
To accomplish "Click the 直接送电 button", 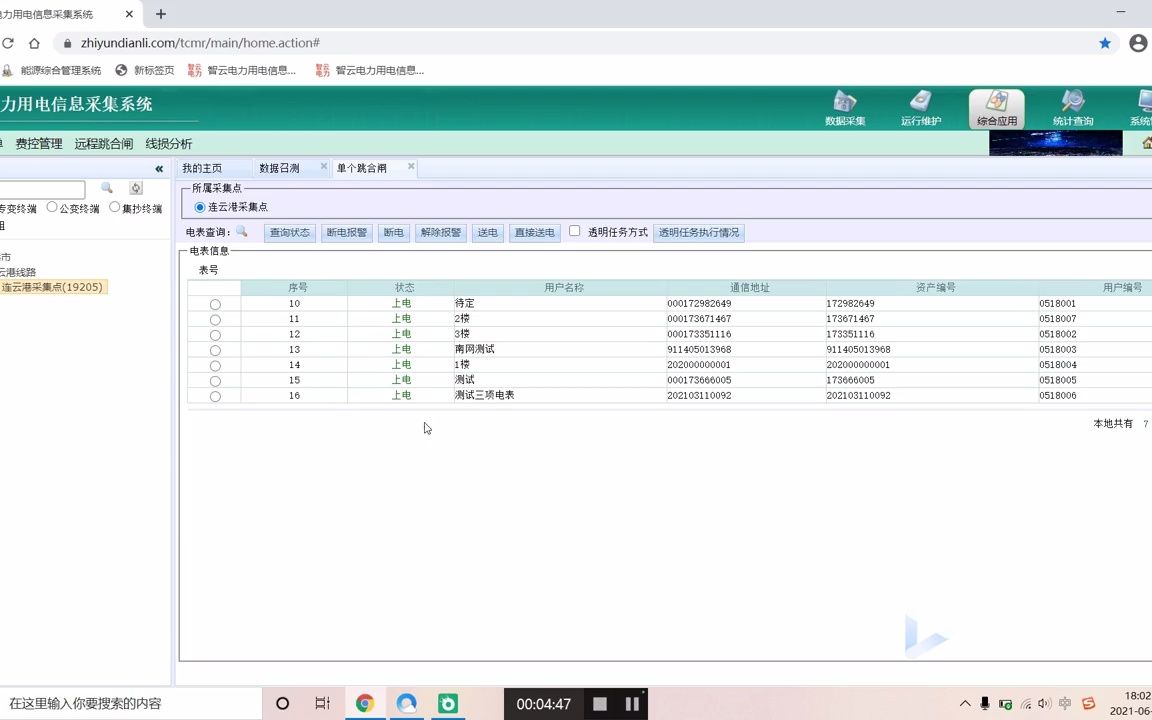I will click(534, 231).
